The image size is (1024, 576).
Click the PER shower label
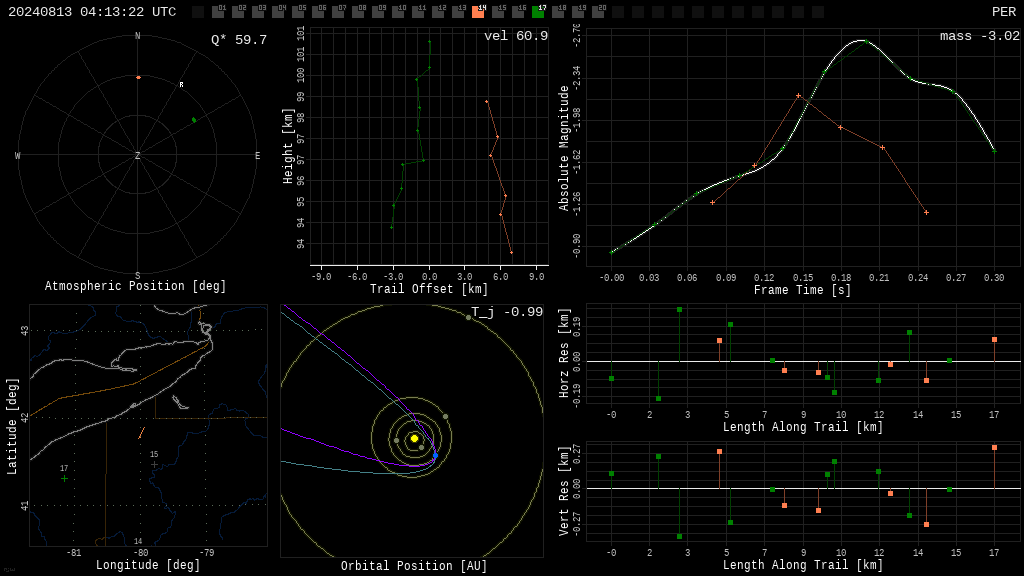click(x=1004, y=12)
